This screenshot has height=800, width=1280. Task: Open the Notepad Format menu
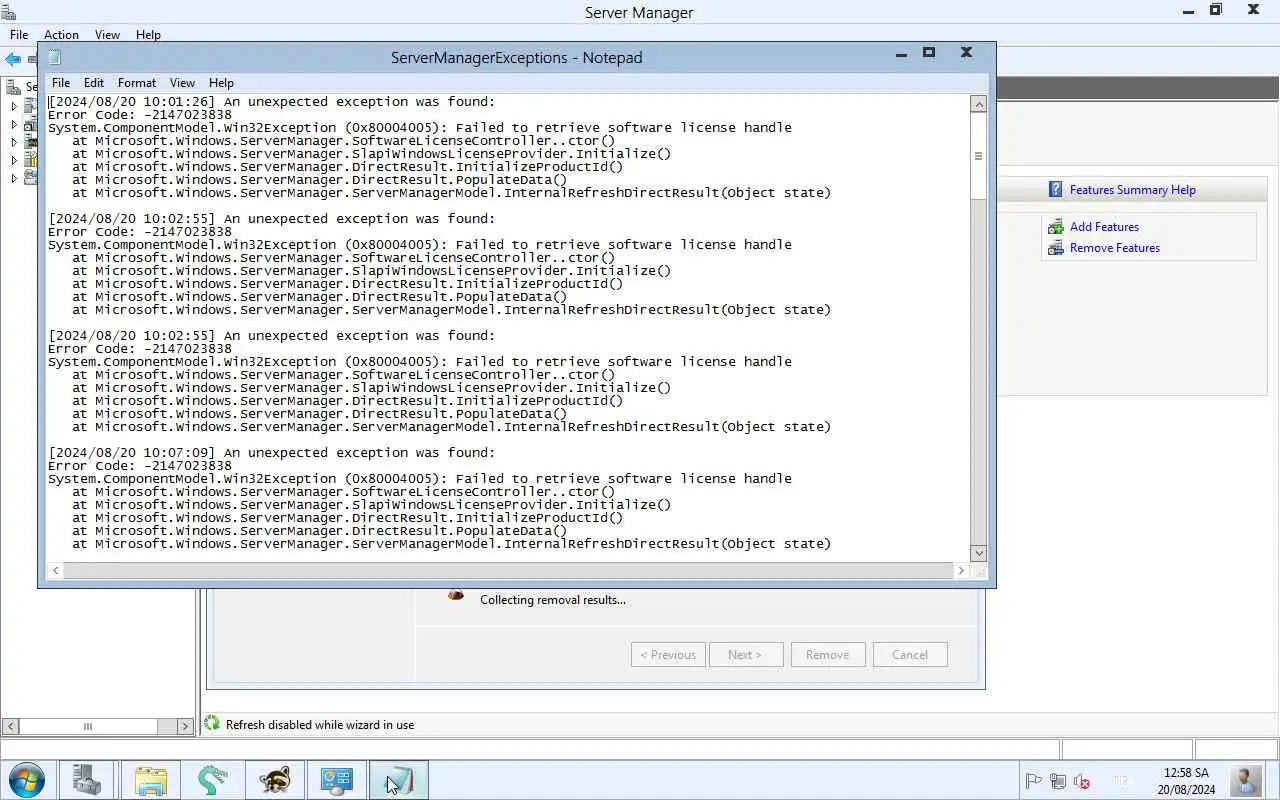(x=137, y=83)
